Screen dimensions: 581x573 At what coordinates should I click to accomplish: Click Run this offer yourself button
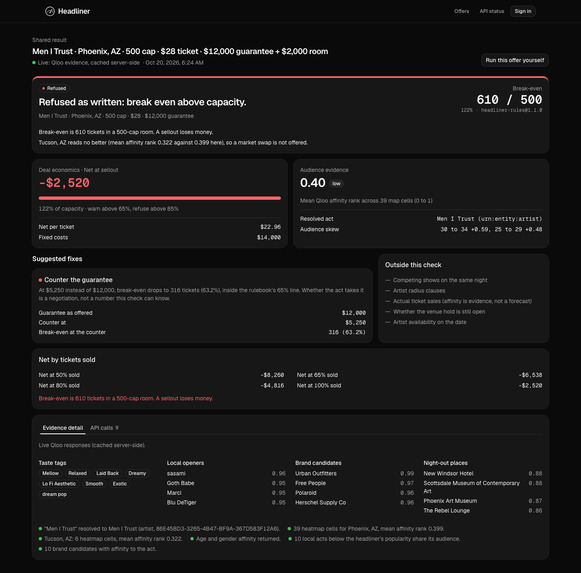[x=515, y=60]
